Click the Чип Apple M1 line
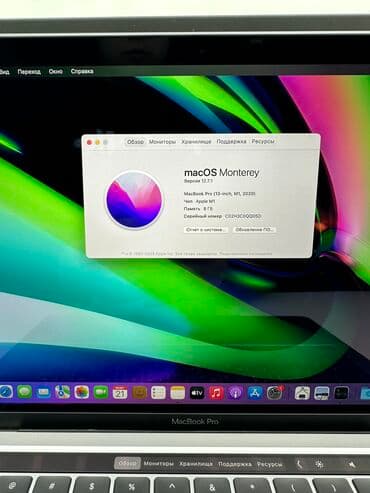 [x=200, y=201]
